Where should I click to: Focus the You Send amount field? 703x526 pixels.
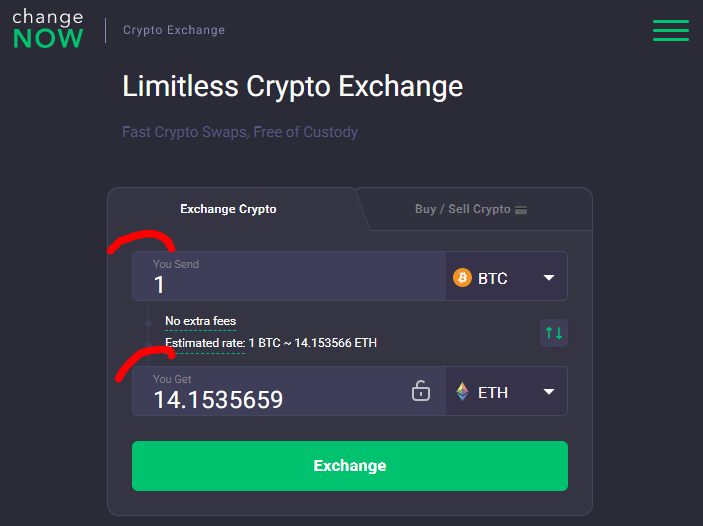tap(289, 276)
